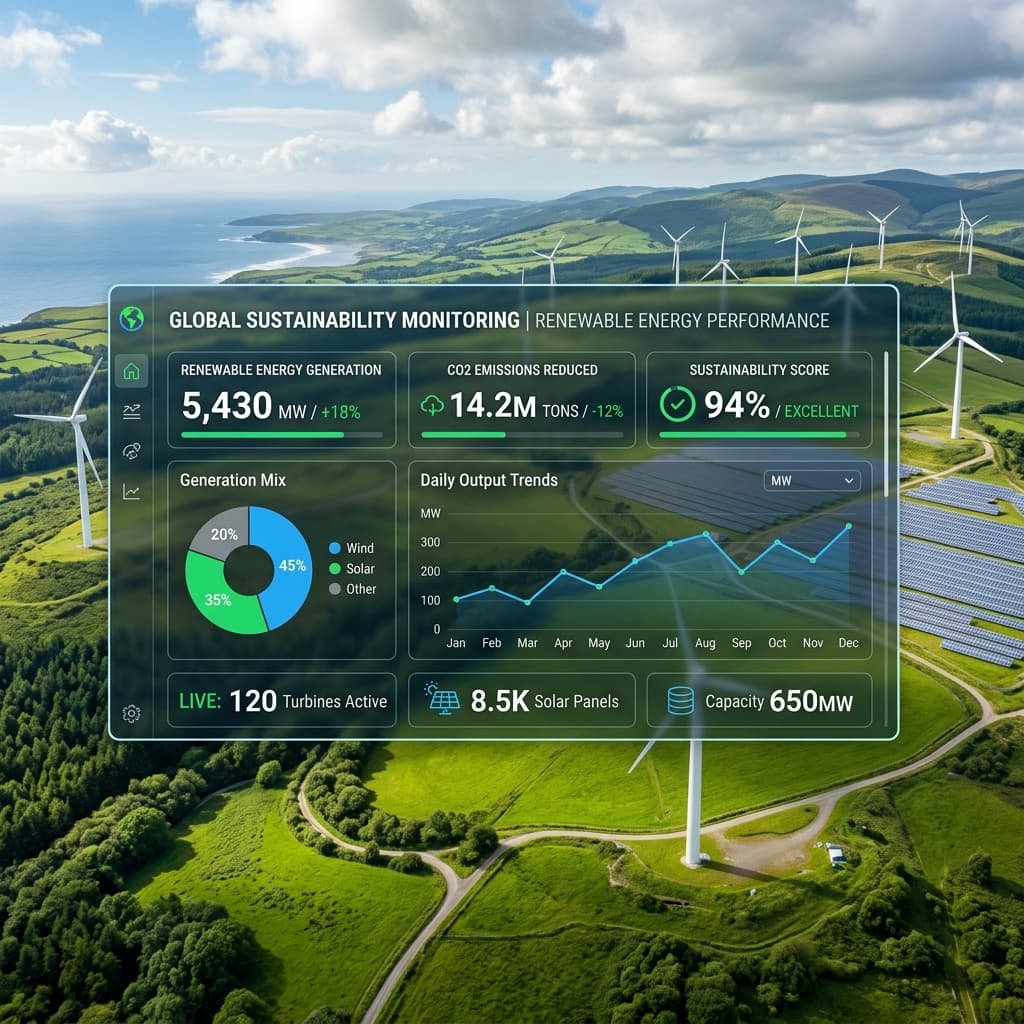1024x1024 pixels.
Task: Click the Capacity database stack icon
Action: click(x=680, y=701)
